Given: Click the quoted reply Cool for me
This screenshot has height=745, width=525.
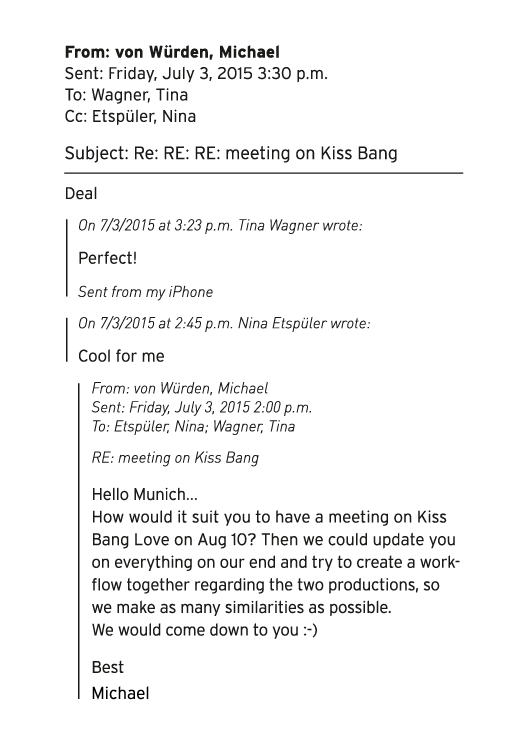Looking at the screenshot, I should click(121, 356).
